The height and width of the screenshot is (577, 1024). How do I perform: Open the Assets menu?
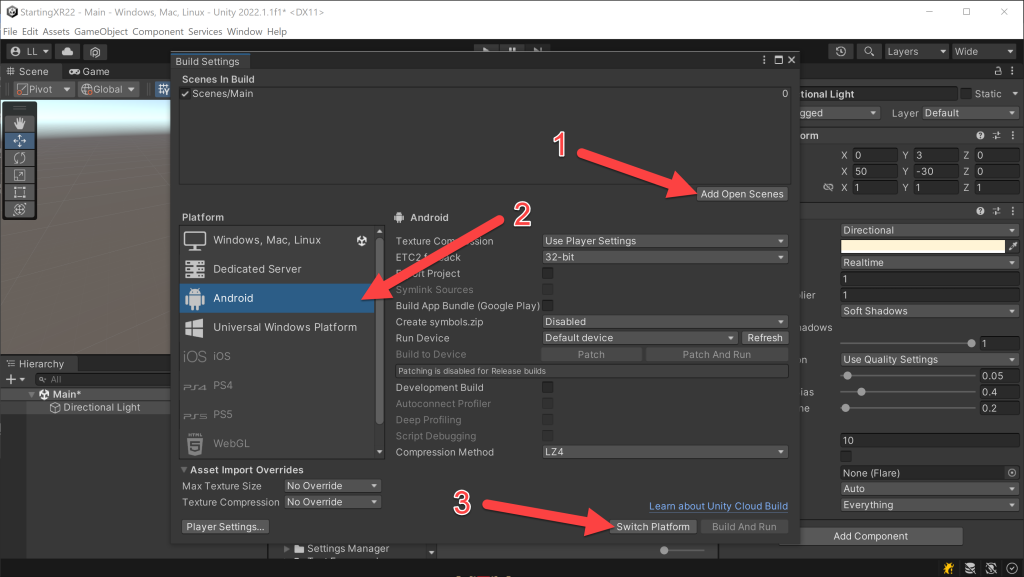[56, 31]
